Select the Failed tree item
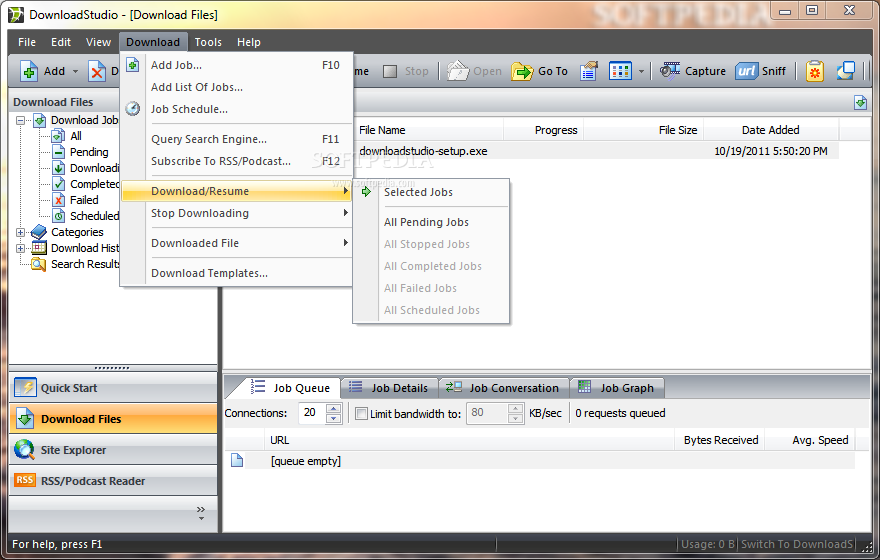This screenshot has width=880, height=560. point(84,200)
